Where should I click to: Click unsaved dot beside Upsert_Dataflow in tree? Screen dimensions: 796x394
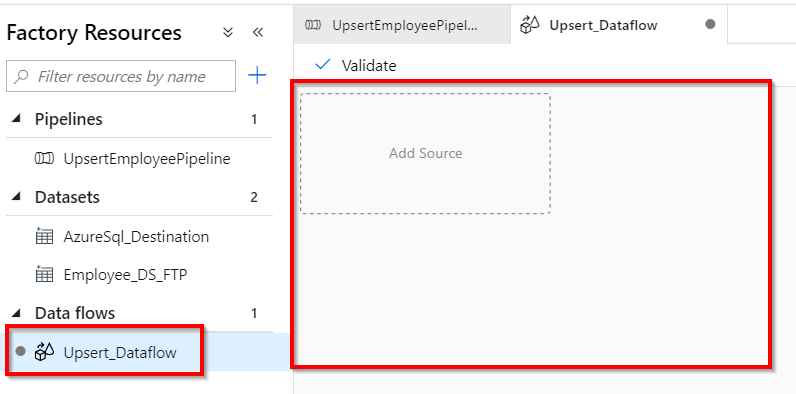pyautogui.click(x=20, y=351)
